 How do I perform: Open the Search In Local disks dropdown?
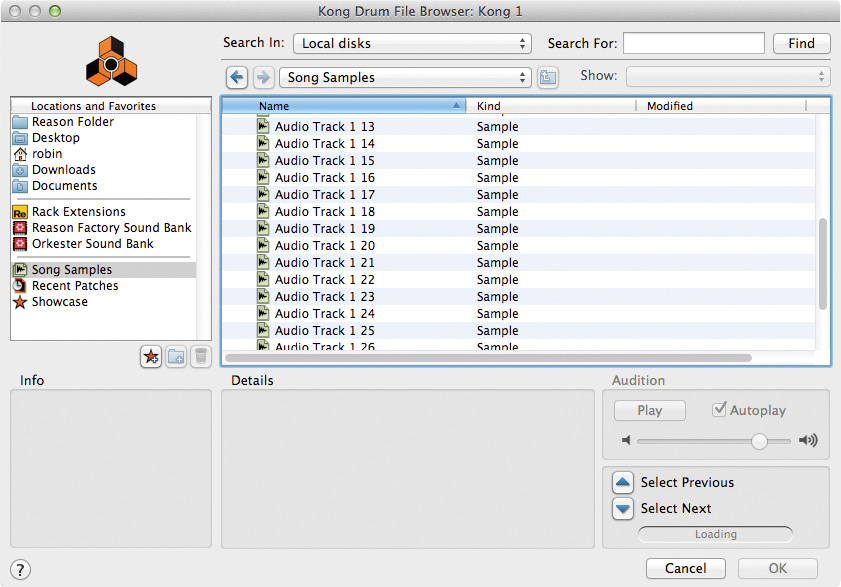tap(412, 43)
